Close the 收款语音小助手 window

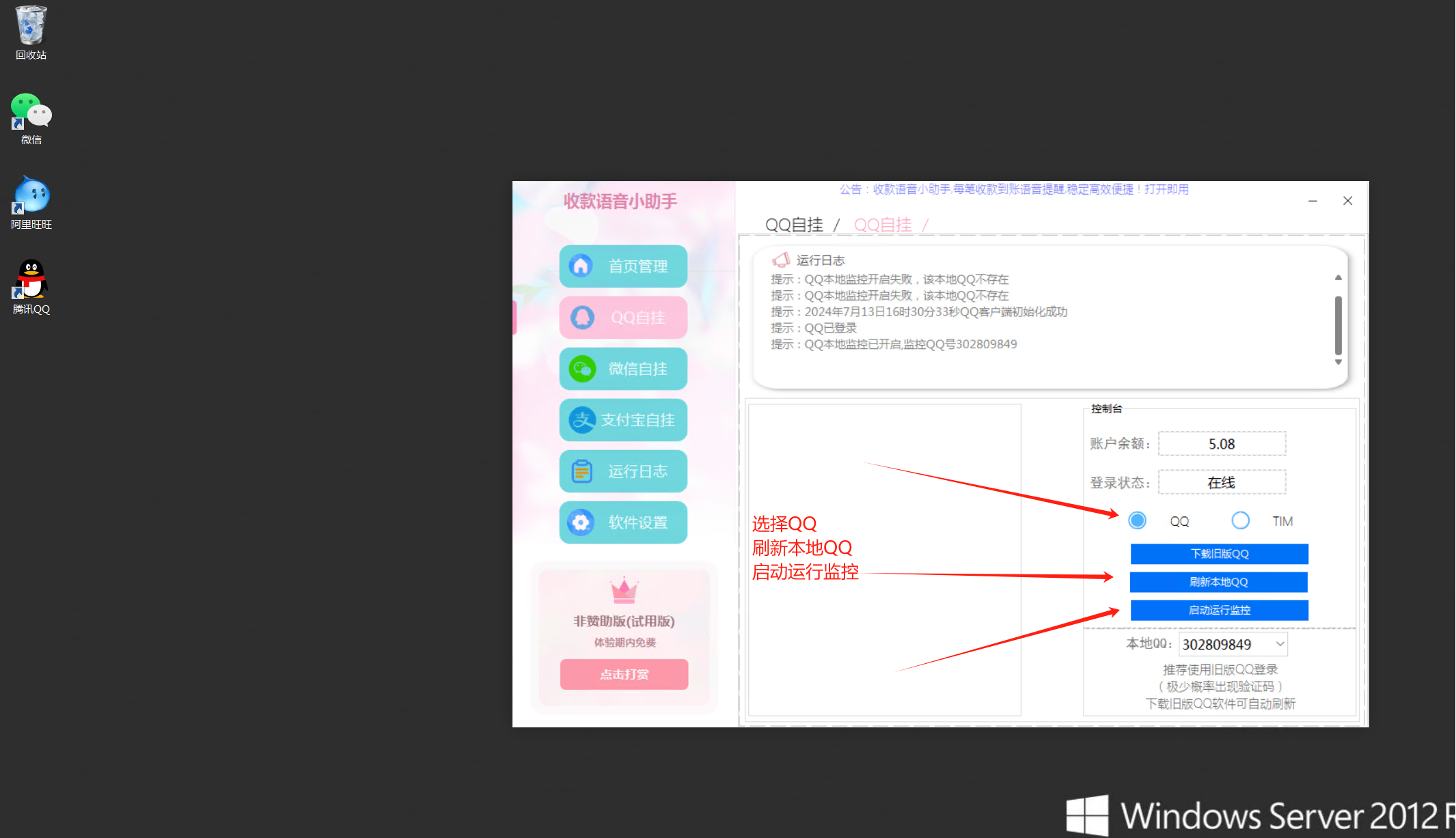pos(1347,201)
